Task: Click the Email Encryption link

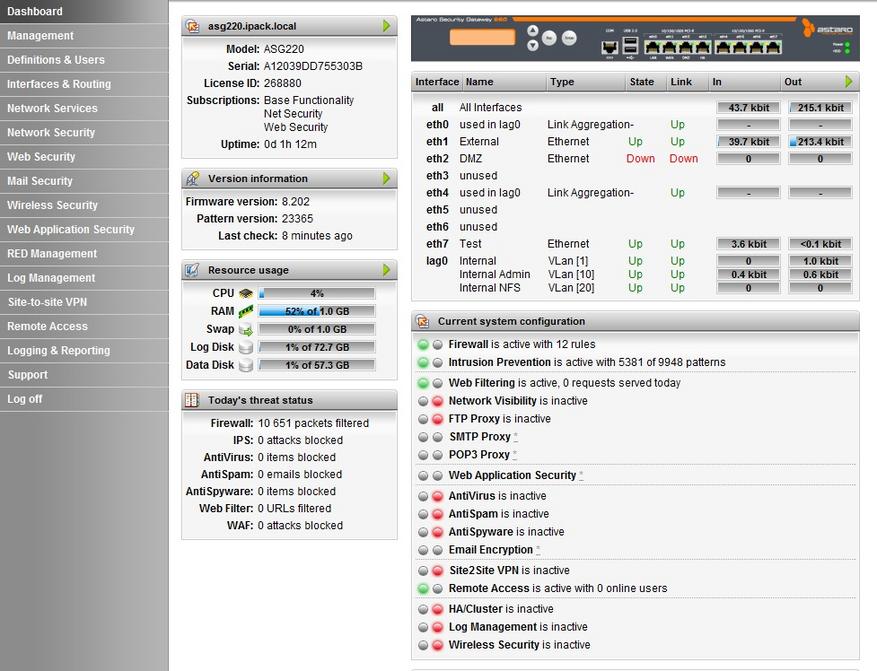Action: point(491,550)
